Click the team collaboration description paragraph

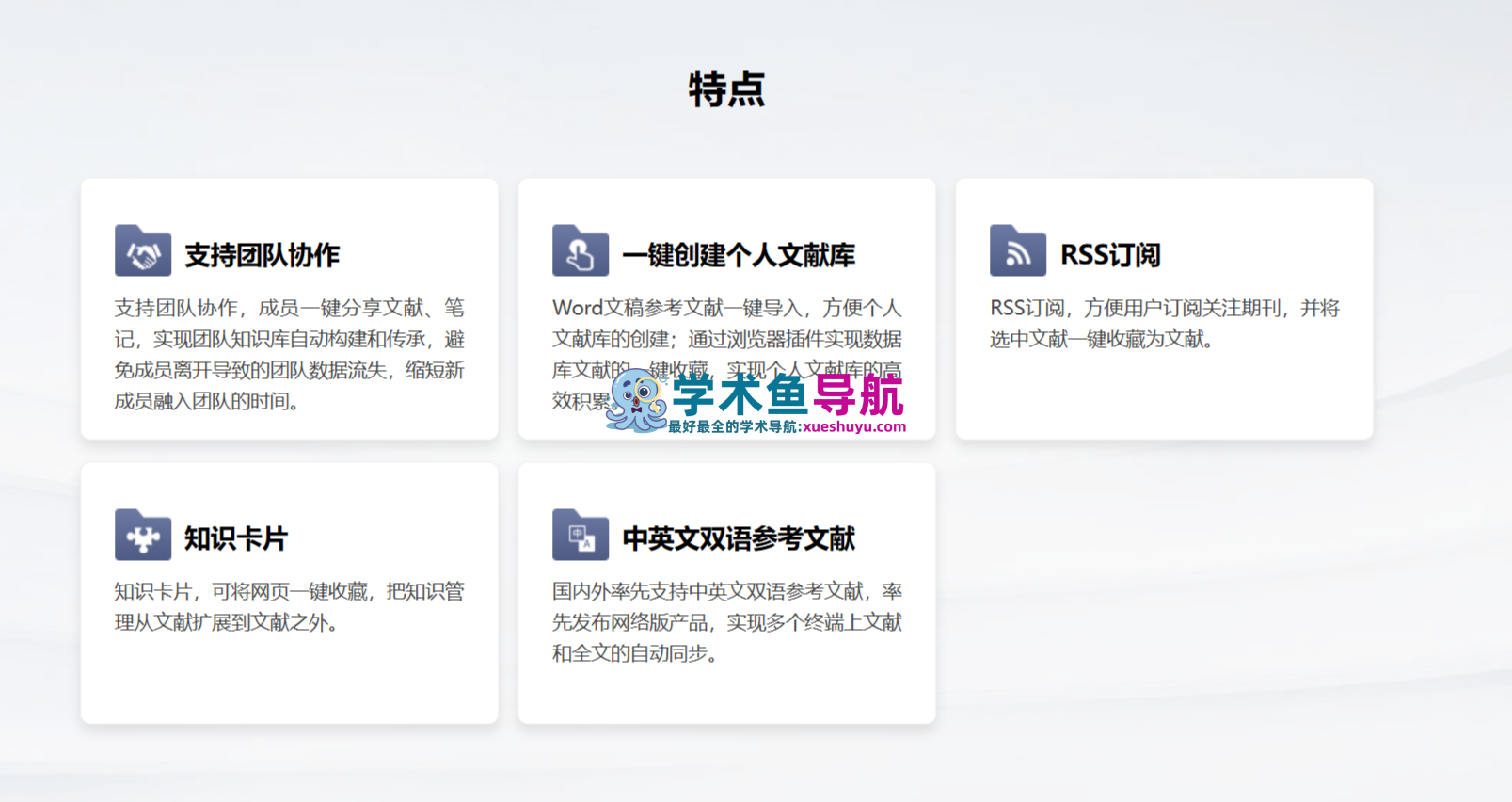pyautogui.click(x=289, y=354)
